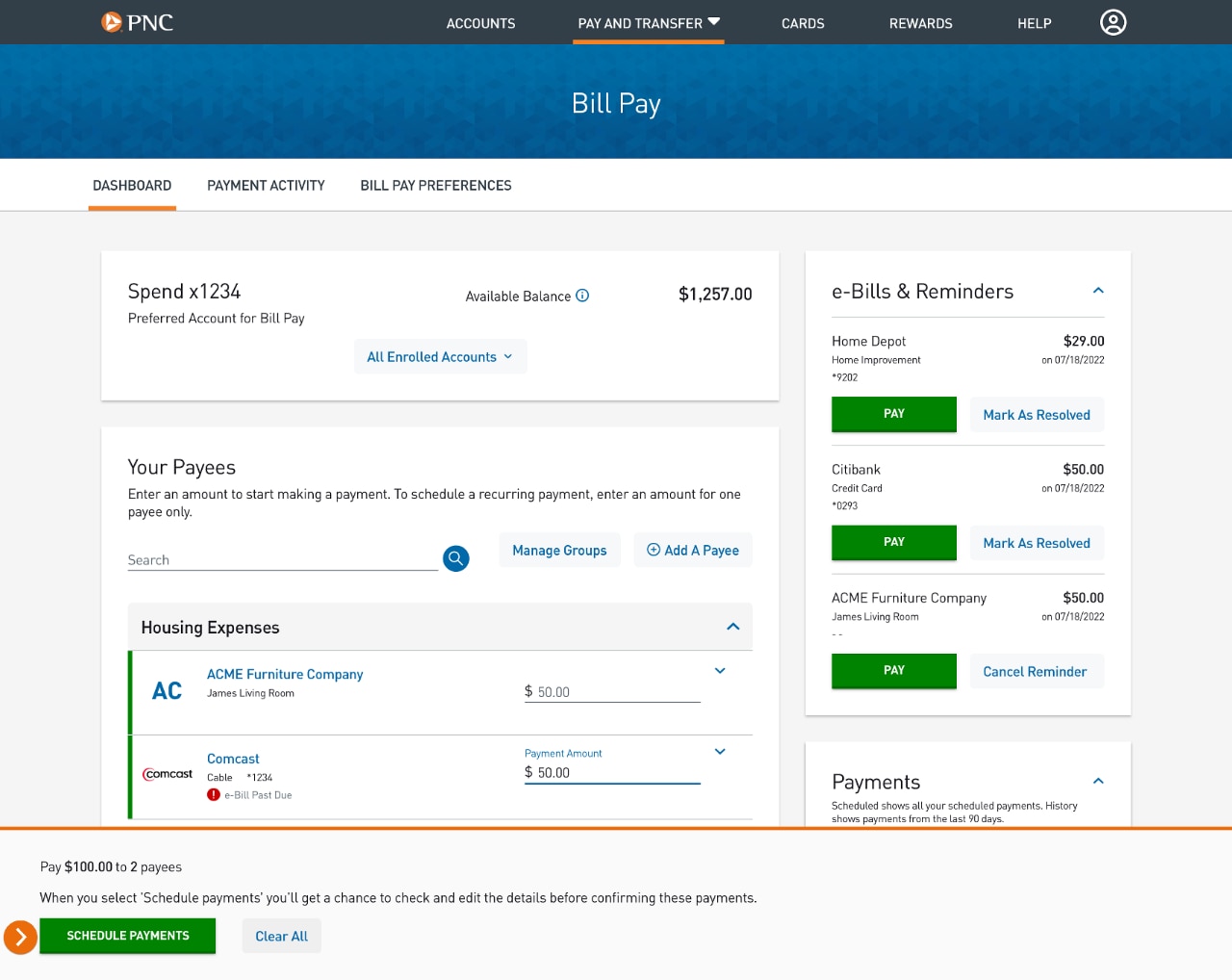Screen dimensions: 1232x980
Task: Open the profile account icon
Action: (1113, 21)
